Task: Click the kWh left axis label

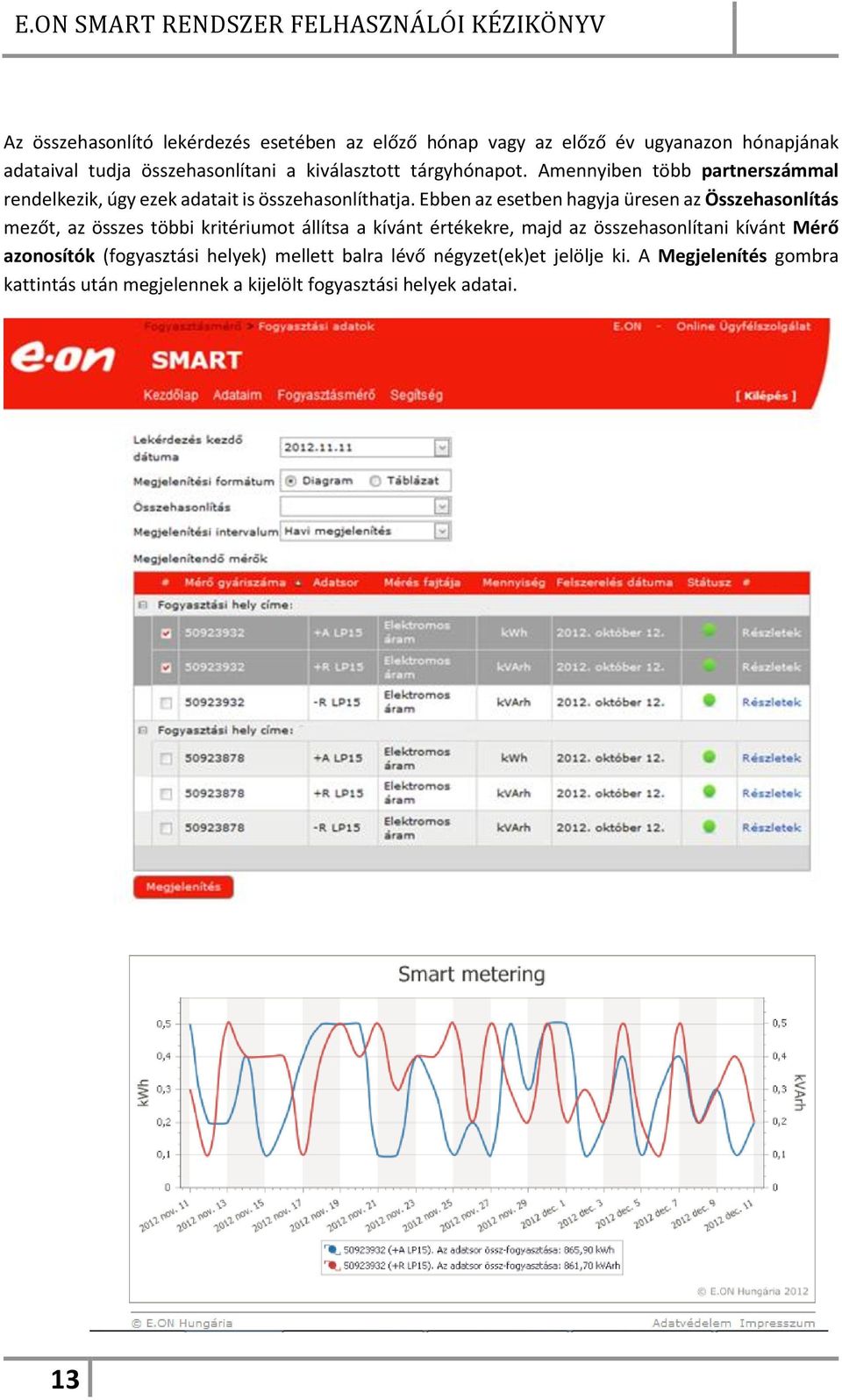Action: coord(143,1092)
